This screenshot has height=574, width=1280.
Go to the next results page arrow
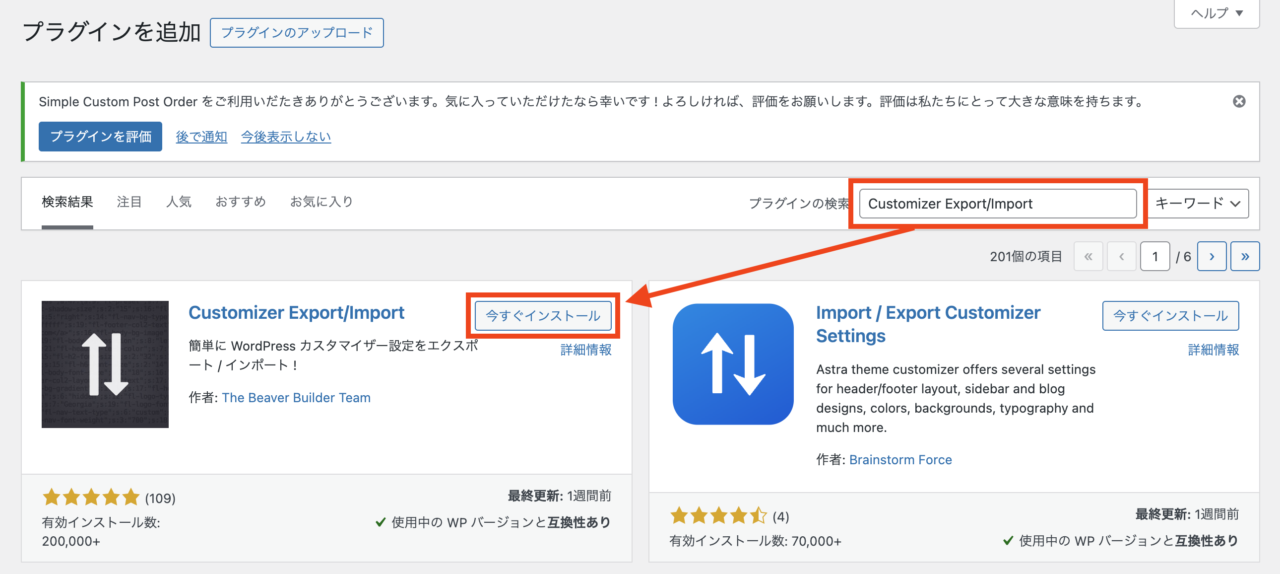(x=1212, y=256)
